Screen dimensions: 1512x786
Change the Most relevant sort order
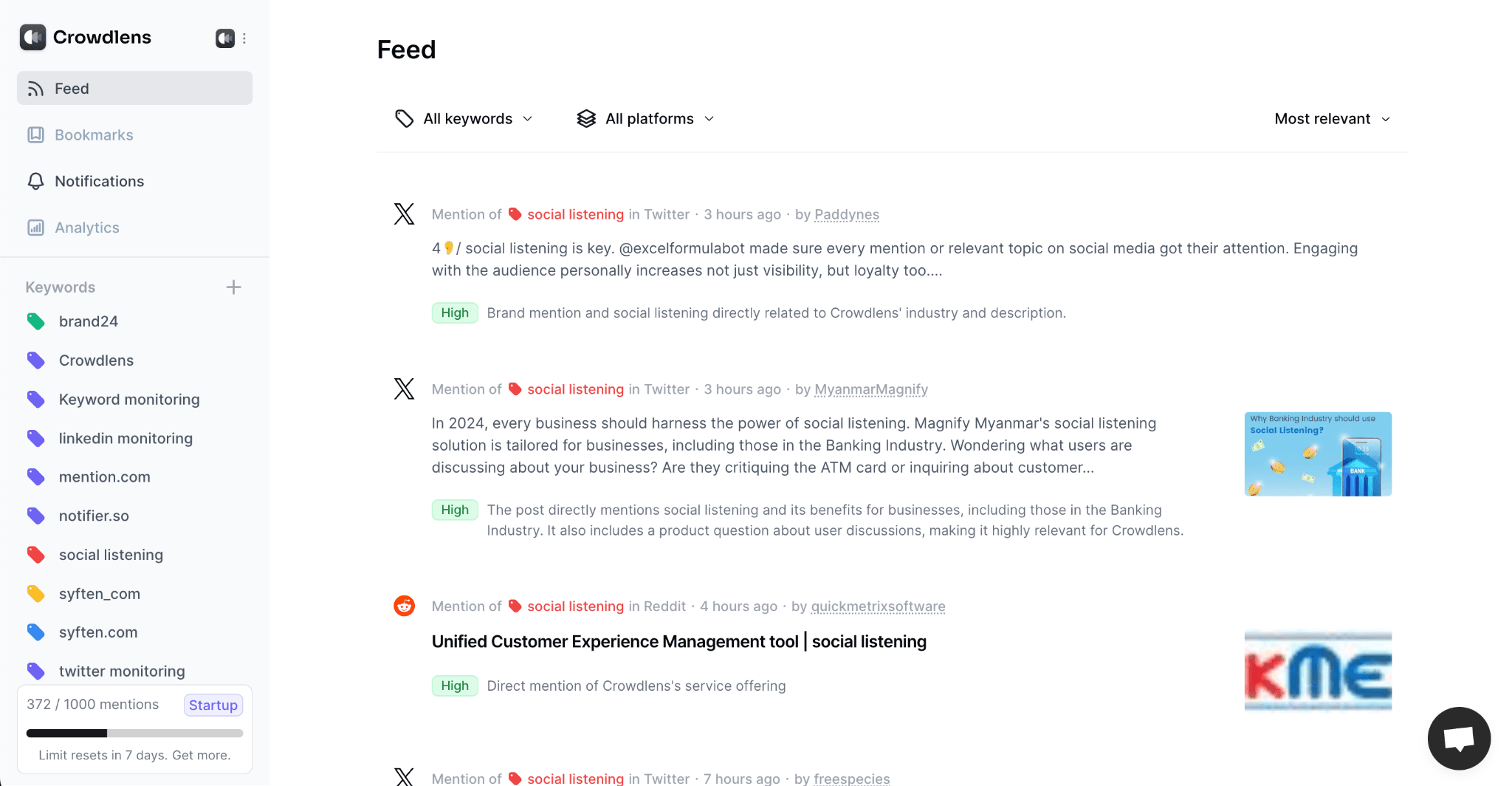[x=1332, y=119]
